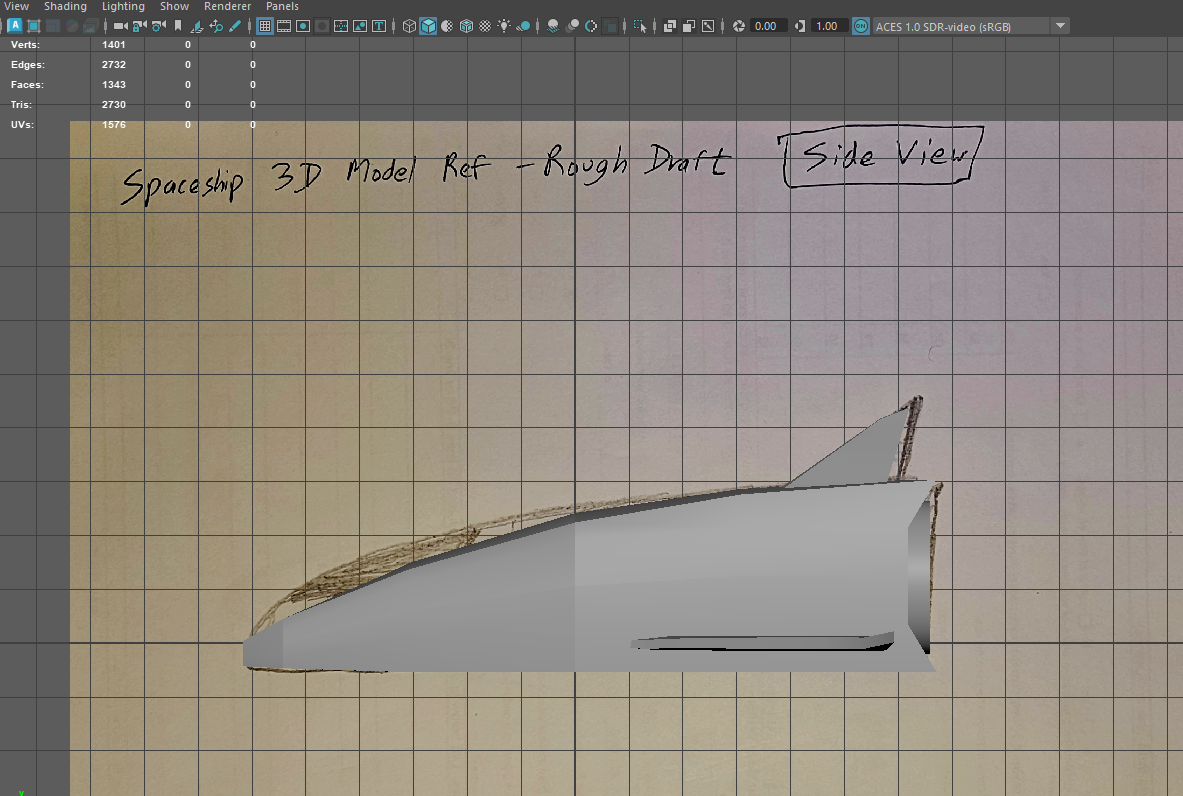
Task: Click the Lock Camera icon
Action: tap(140, 26)
